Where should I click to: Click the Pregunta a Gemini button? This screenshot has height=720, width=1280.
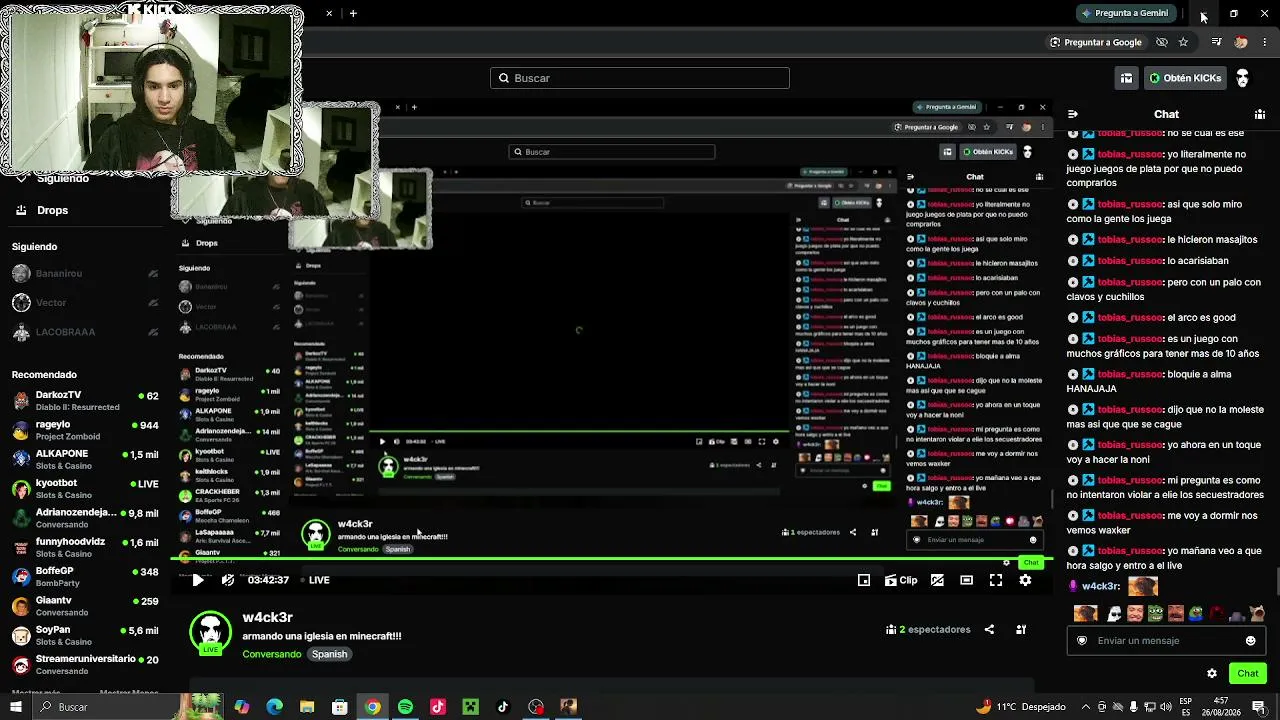(1125, 13)
